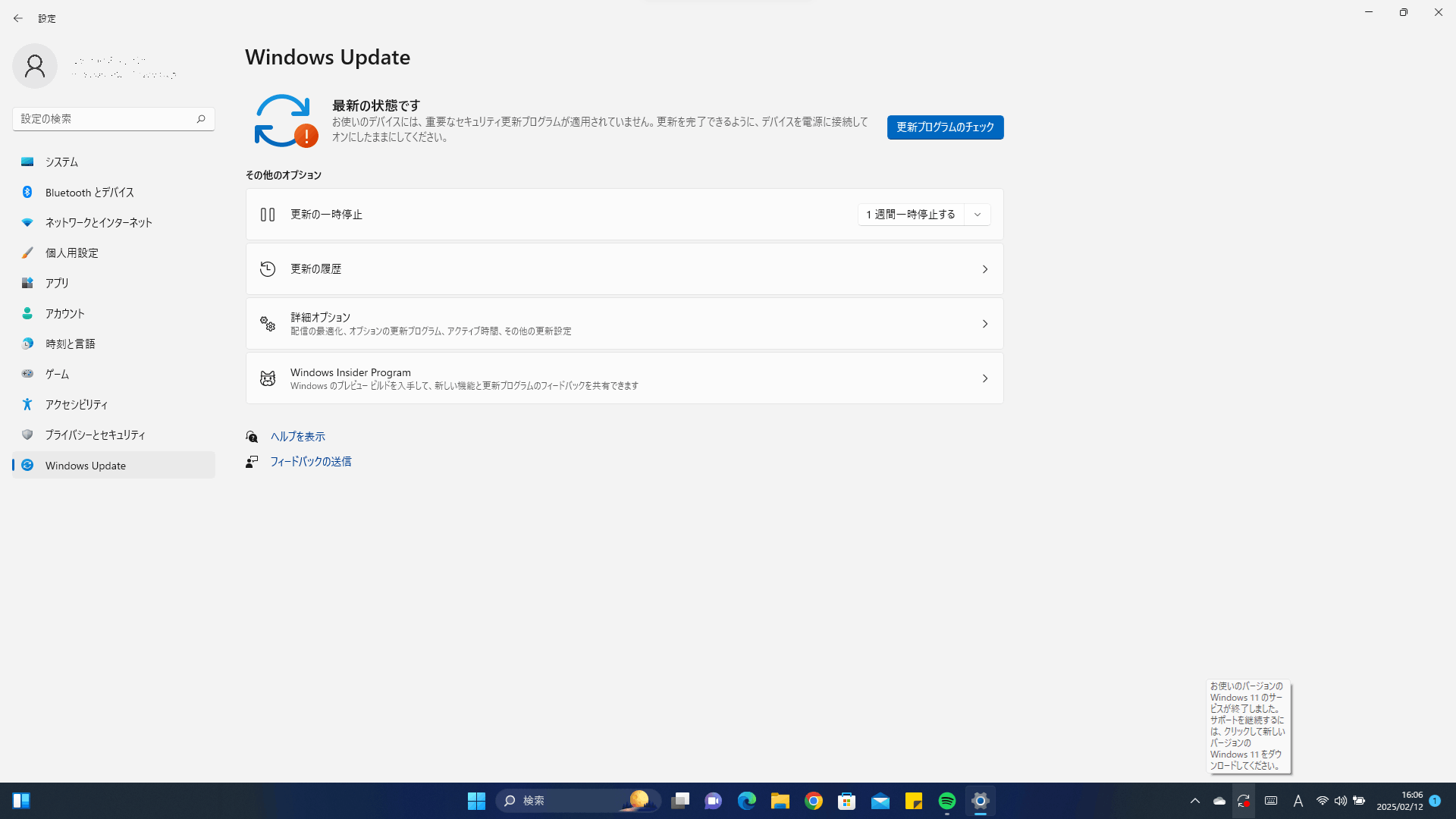Click ヘルプを表示 link
The width and height of the screenshot is (1456, 819).
(298, 437)
